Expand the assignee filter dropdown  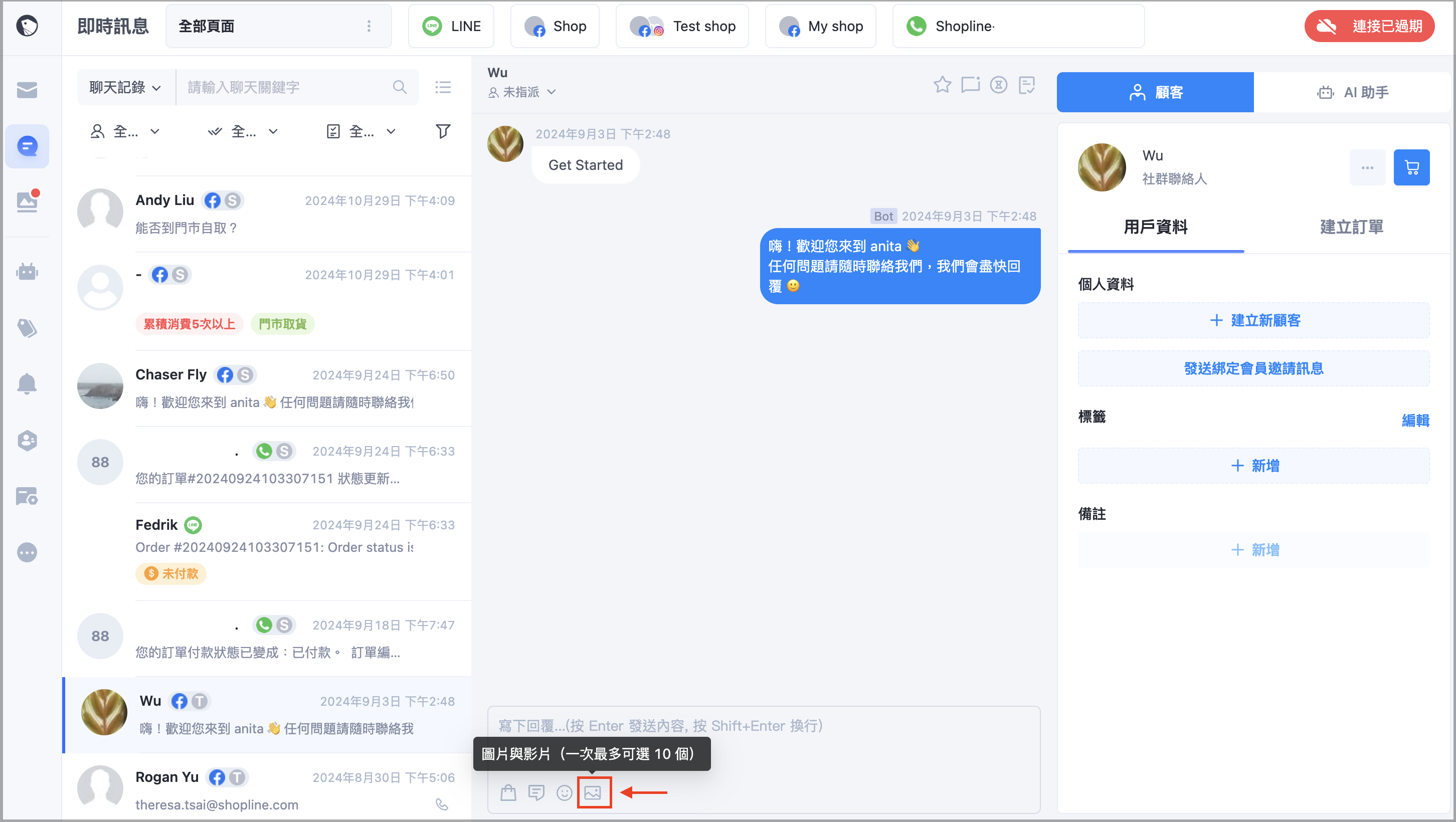click(125, 131)
